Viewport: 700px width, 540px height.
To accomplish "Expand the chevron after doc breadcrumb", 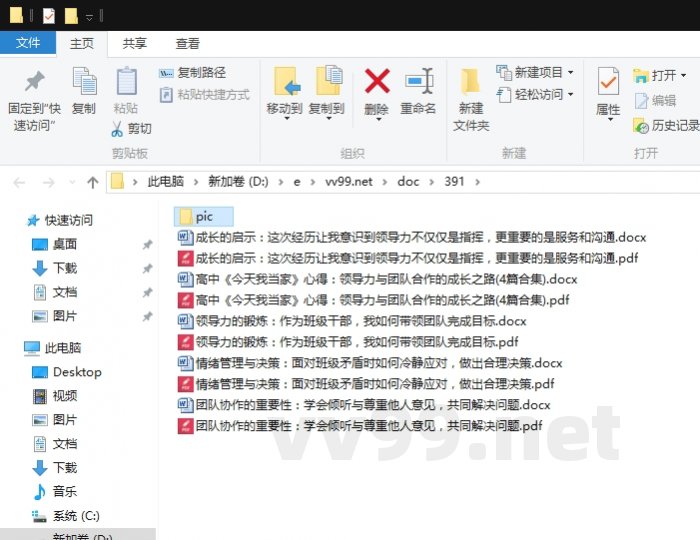I will pyautogui.click(x=432, y=182).
